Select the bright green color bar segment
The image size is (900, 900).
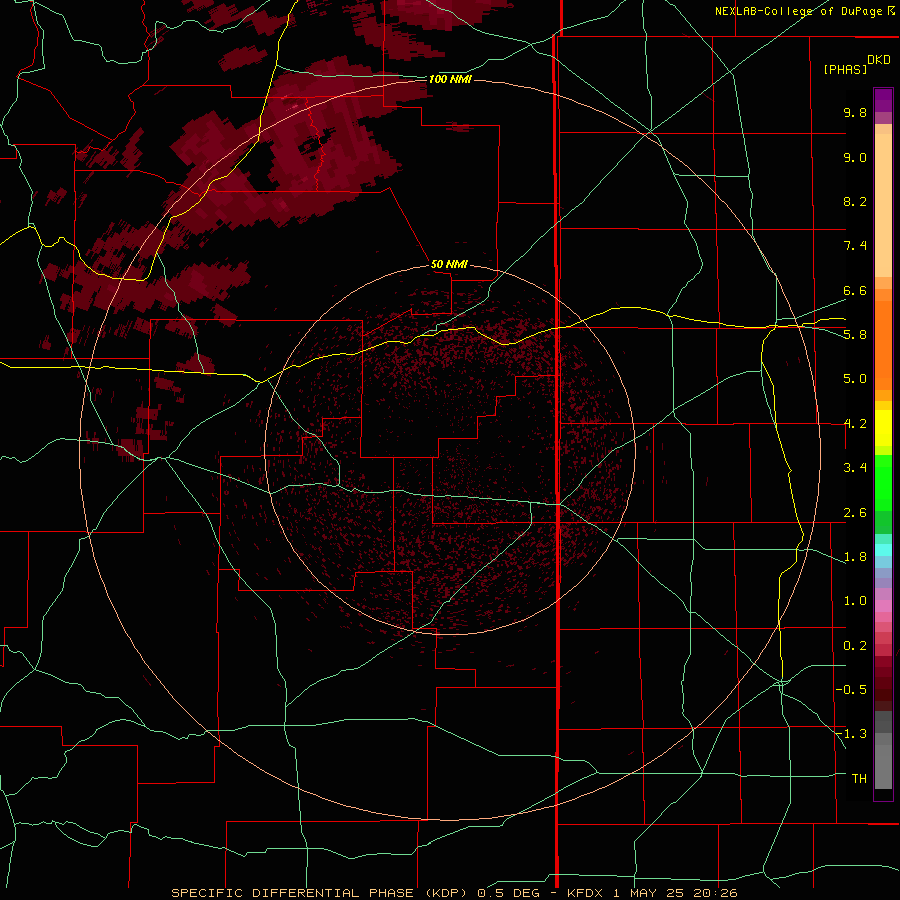883,483
